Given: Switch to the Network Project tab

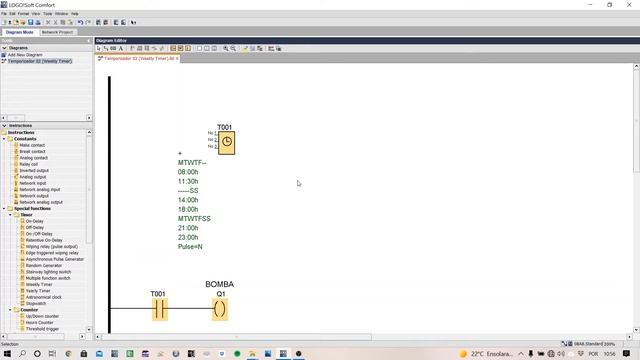Looking at the screenshot, I should 57,32.
